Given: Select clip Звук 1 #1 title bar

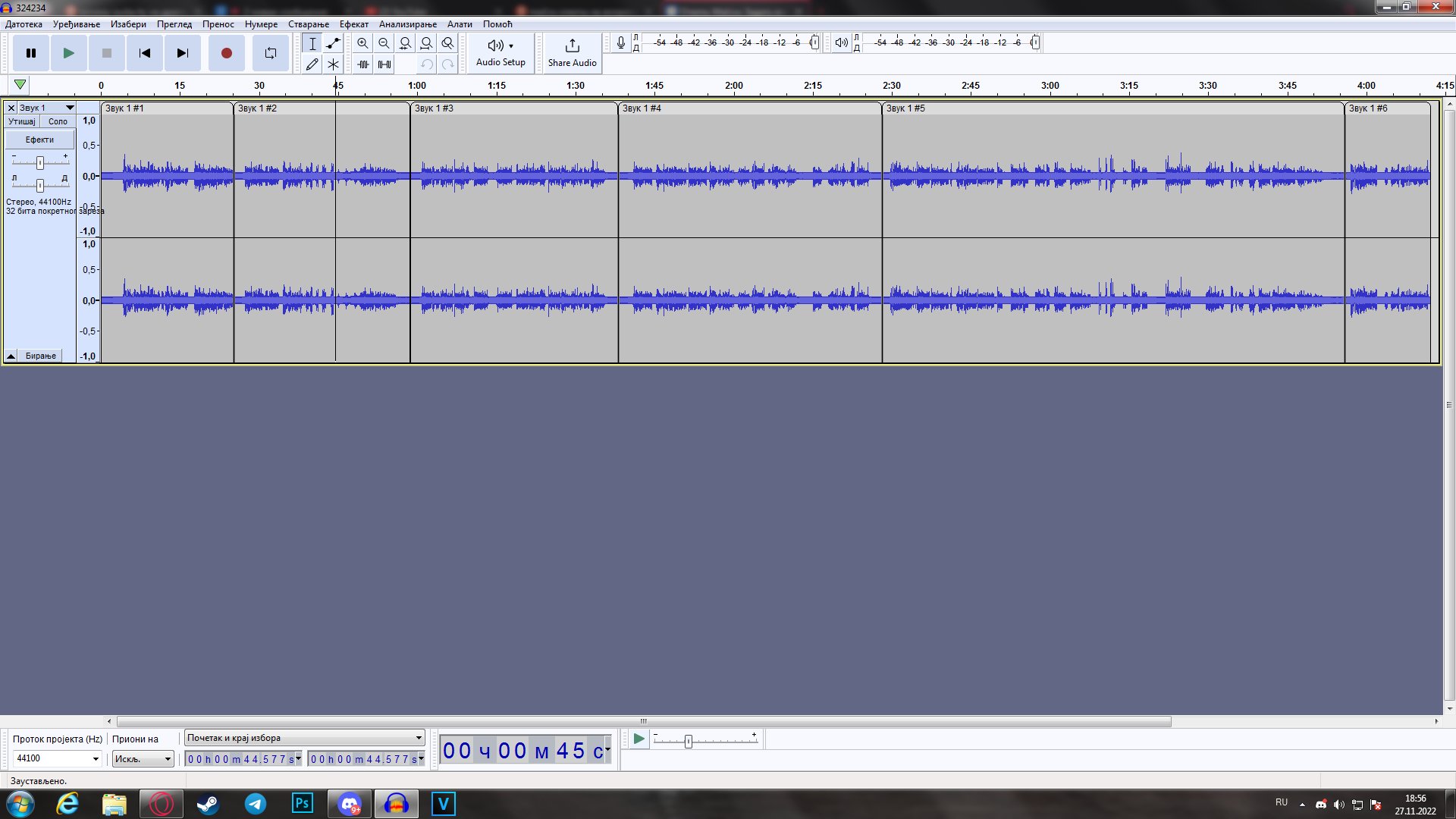Looking at the screenshot, I should point(167,108).
